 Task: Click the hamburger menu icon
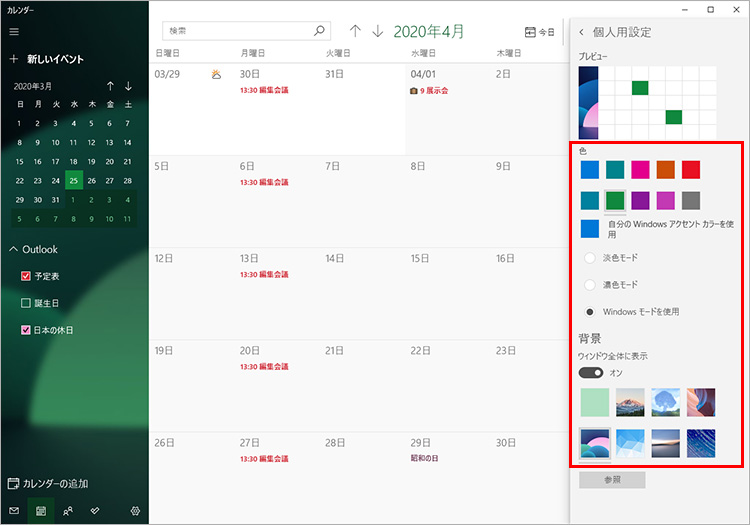point(14,31)
